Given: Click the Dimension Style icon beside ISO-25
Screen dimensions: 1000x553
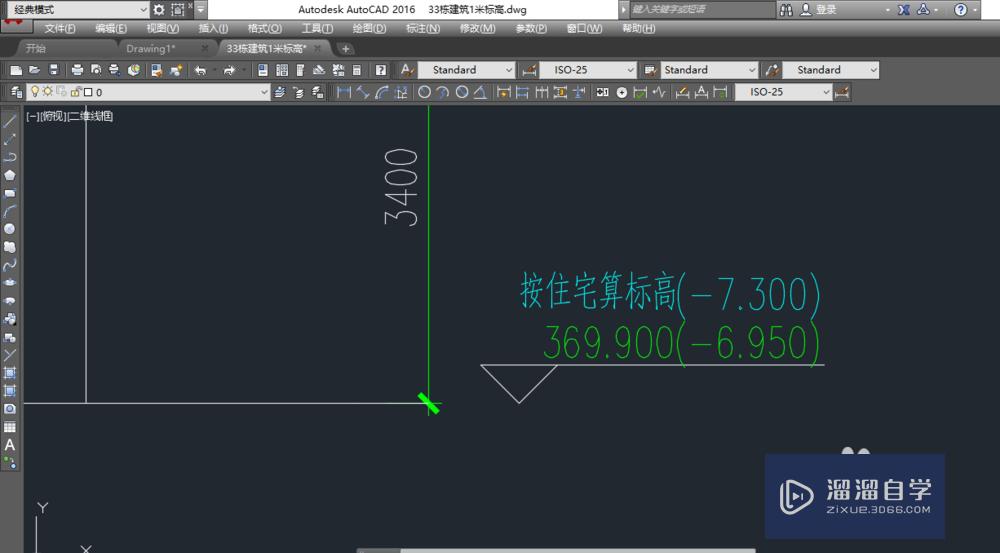Looking at the screenshot, I should [528, 70].
